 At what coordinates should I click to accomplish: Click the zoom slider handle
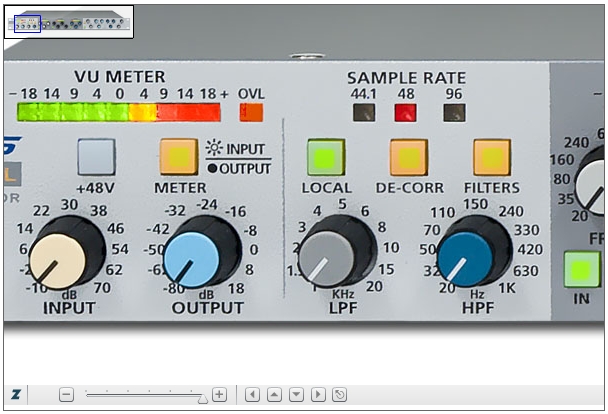pyautogui.click(x=203, y=398)
